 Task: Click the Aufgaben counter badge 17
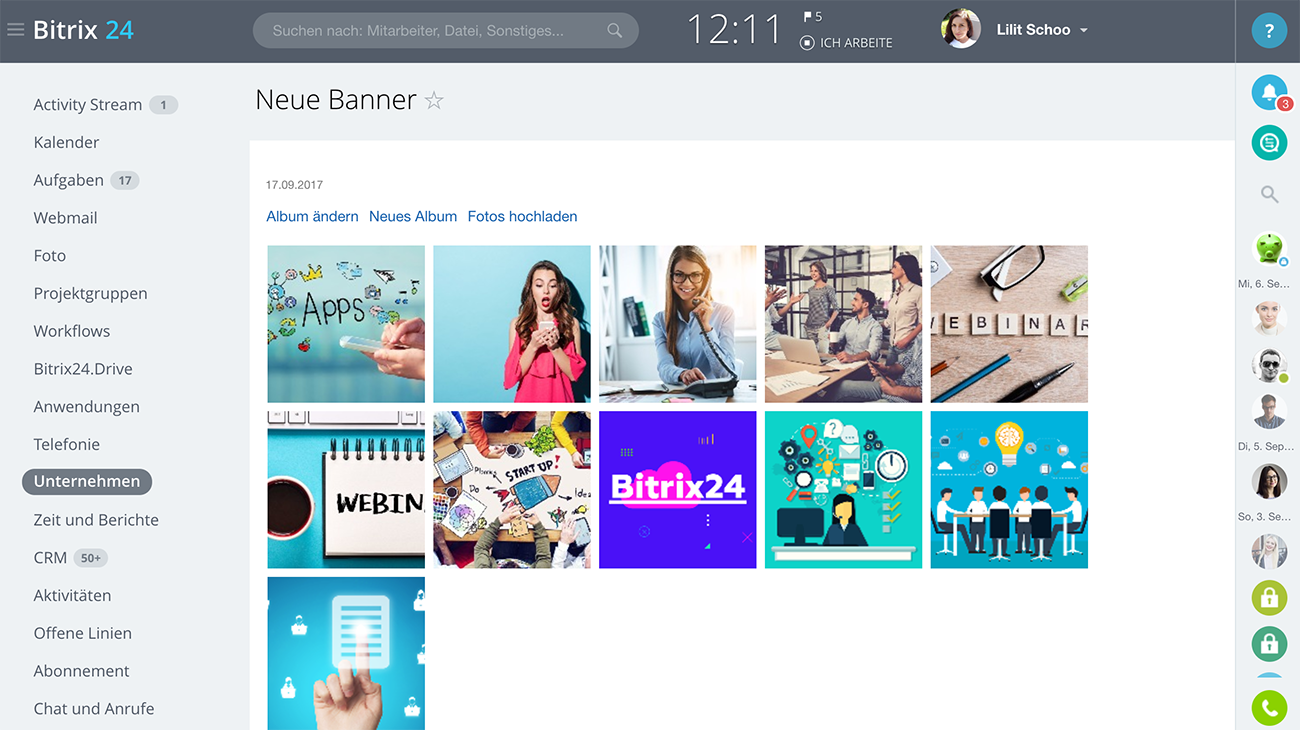[125, 180]
